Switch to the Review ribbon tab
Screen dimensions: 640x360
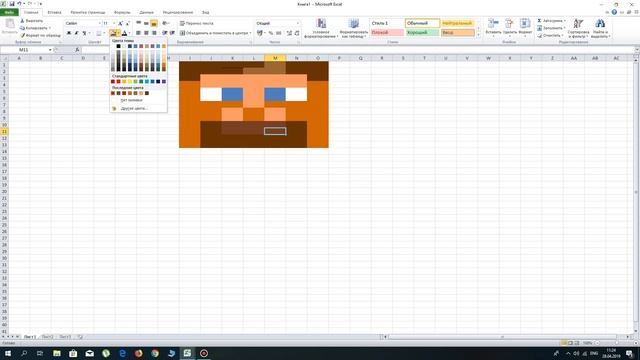(x=178, y=12)
